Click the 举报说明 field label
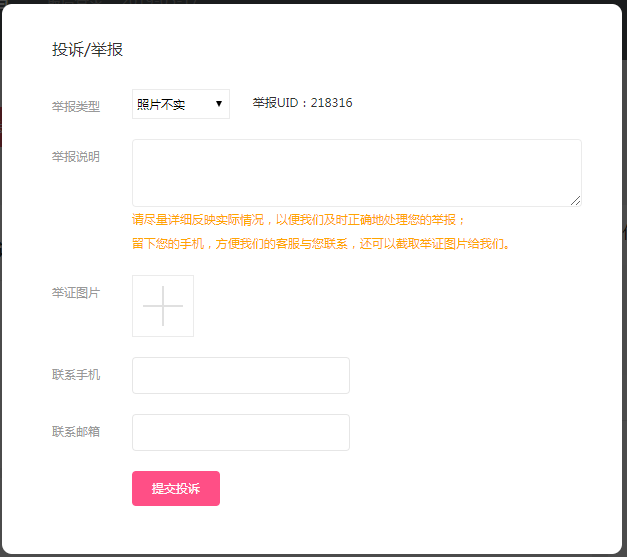The height and width of the screenshot is (557, 627). coord(76,157)
